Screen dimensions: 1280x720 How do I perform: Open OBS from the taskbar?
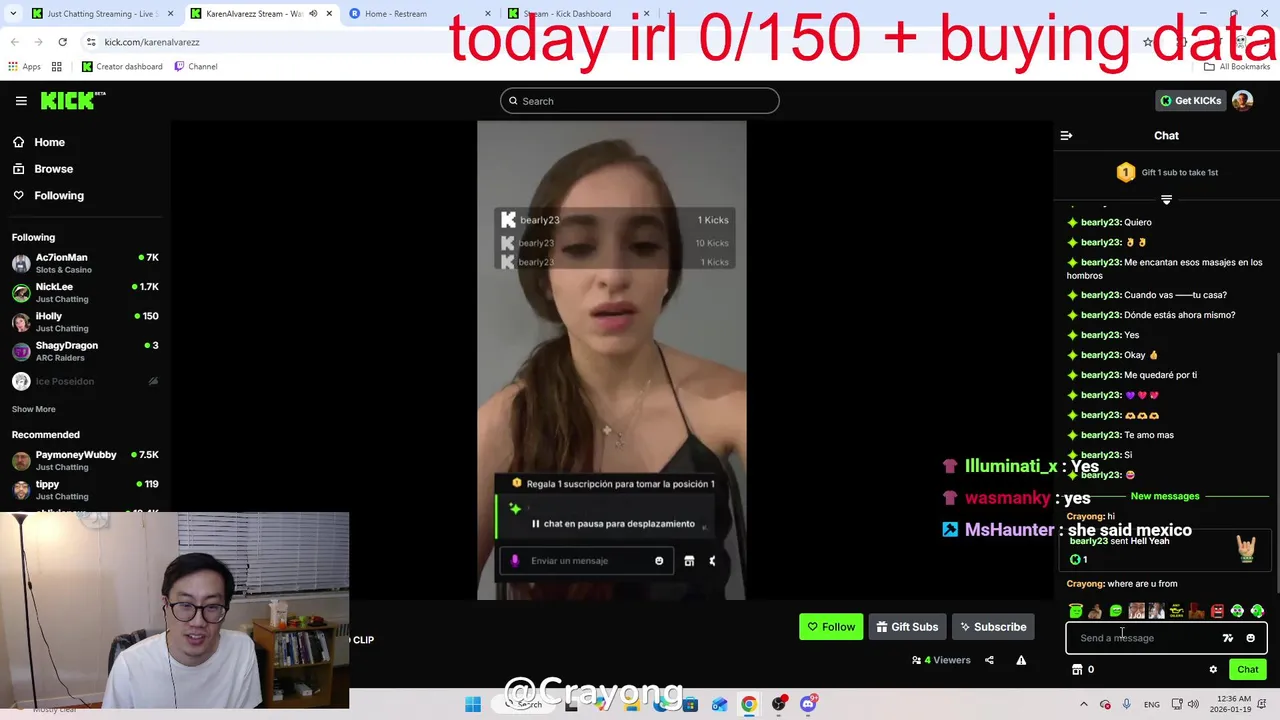(778, 704)
